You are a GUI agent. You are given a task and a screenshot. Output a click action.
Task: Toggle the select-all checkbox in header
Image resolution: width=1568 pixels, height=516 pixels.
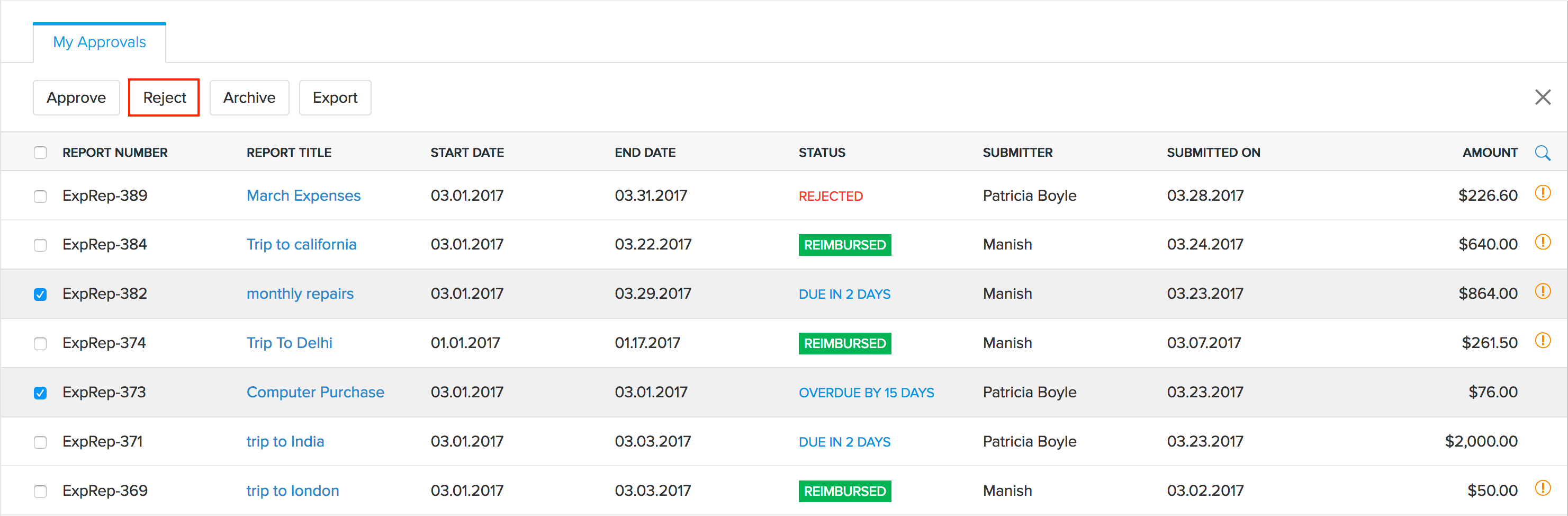(40, 152)
